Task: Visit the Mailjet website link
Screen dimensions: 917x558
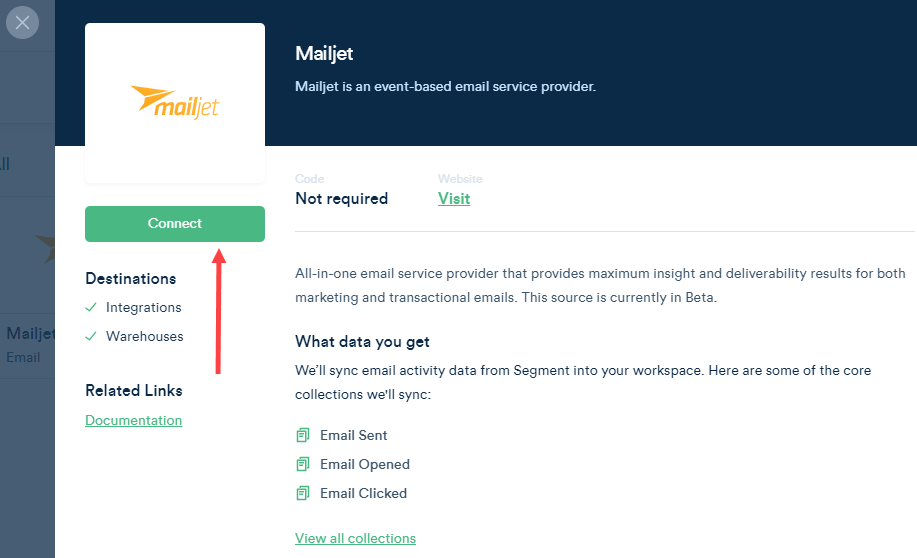Action: pos(454,199)
